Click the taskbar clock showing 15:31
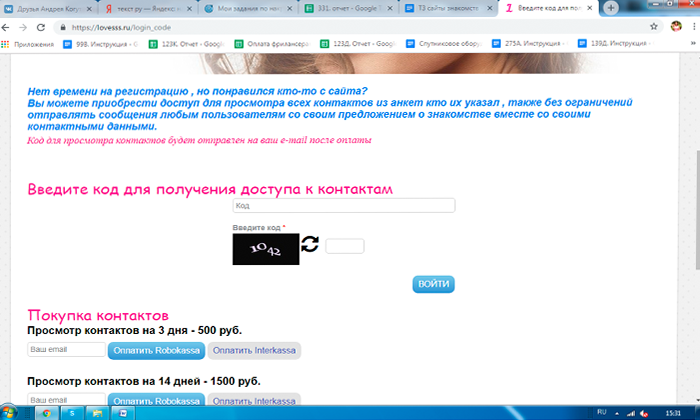700x420 pixels. click(x=673, y=413)
